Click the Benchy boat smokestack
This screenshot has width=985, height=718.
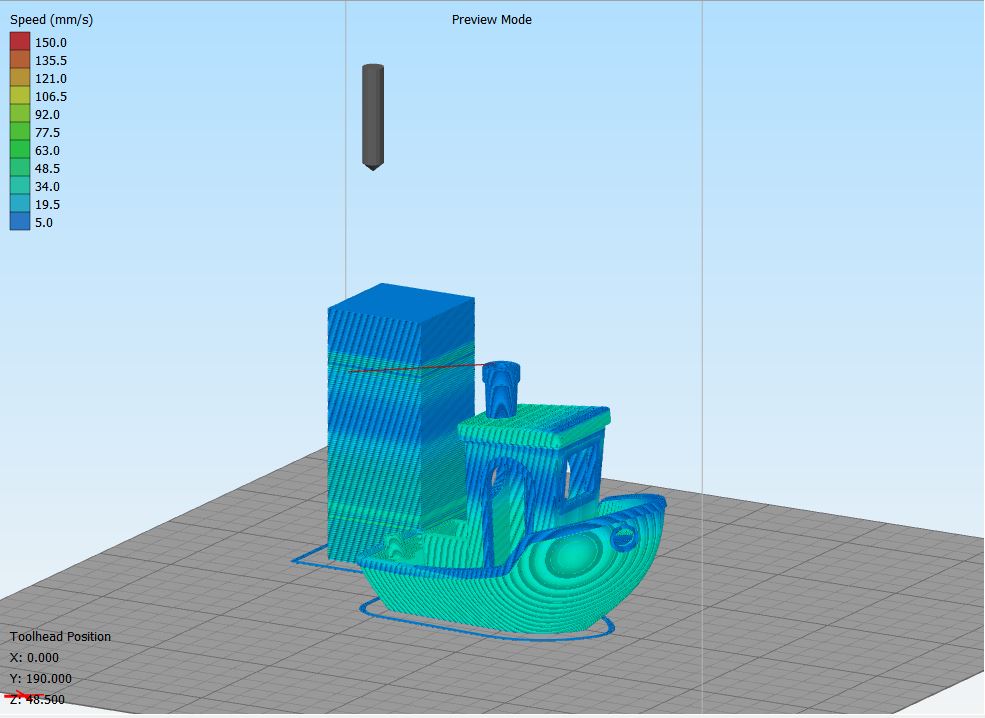[x=501, y=388]
